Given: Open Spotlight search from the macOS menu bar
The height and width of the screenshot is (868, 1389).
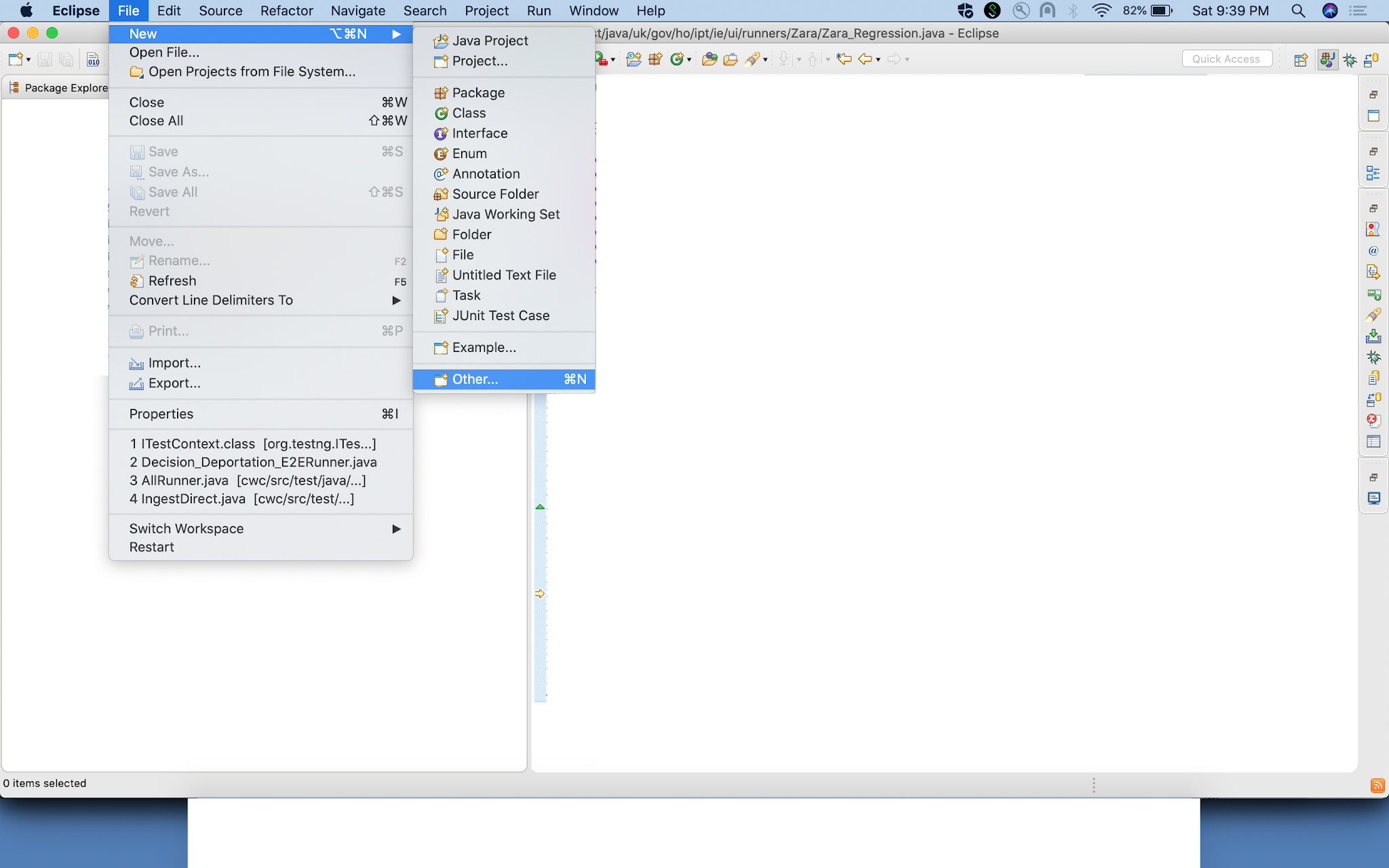Looking at the screenshot, I should coord(1297,10).
